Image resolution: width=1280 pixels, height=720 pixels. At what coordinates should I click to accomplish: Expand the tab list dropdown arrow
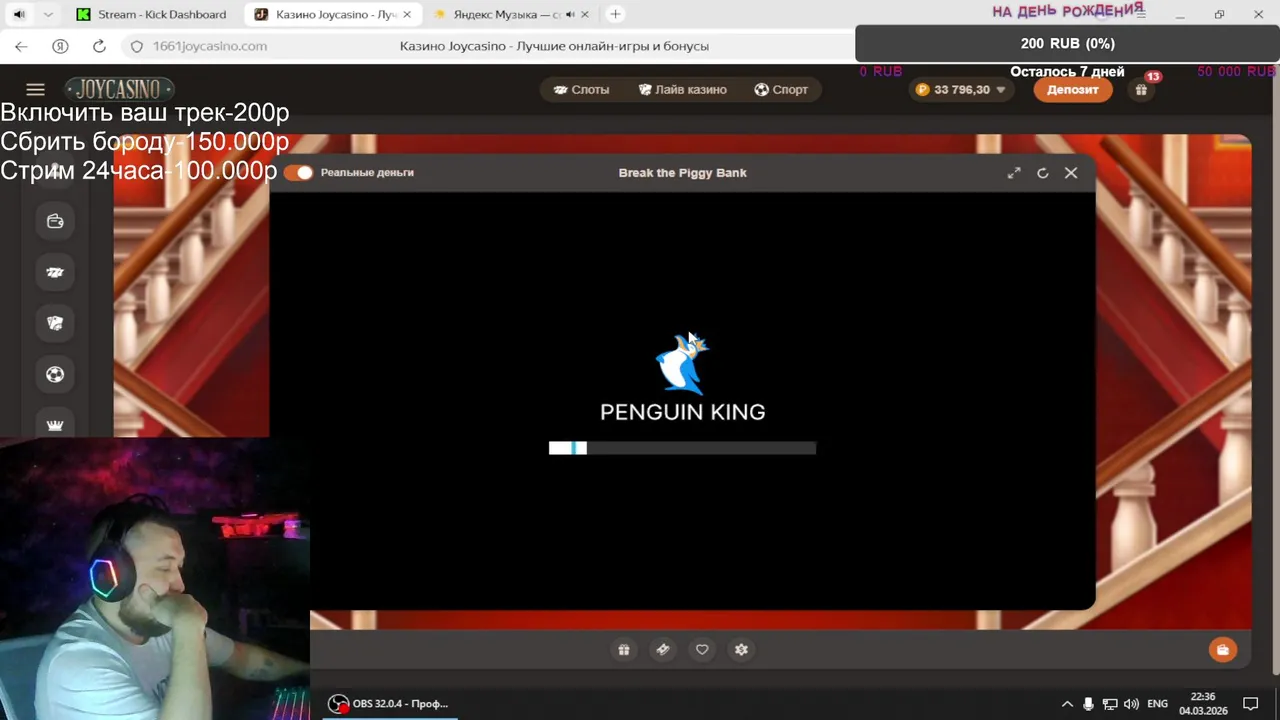point(48,14)
